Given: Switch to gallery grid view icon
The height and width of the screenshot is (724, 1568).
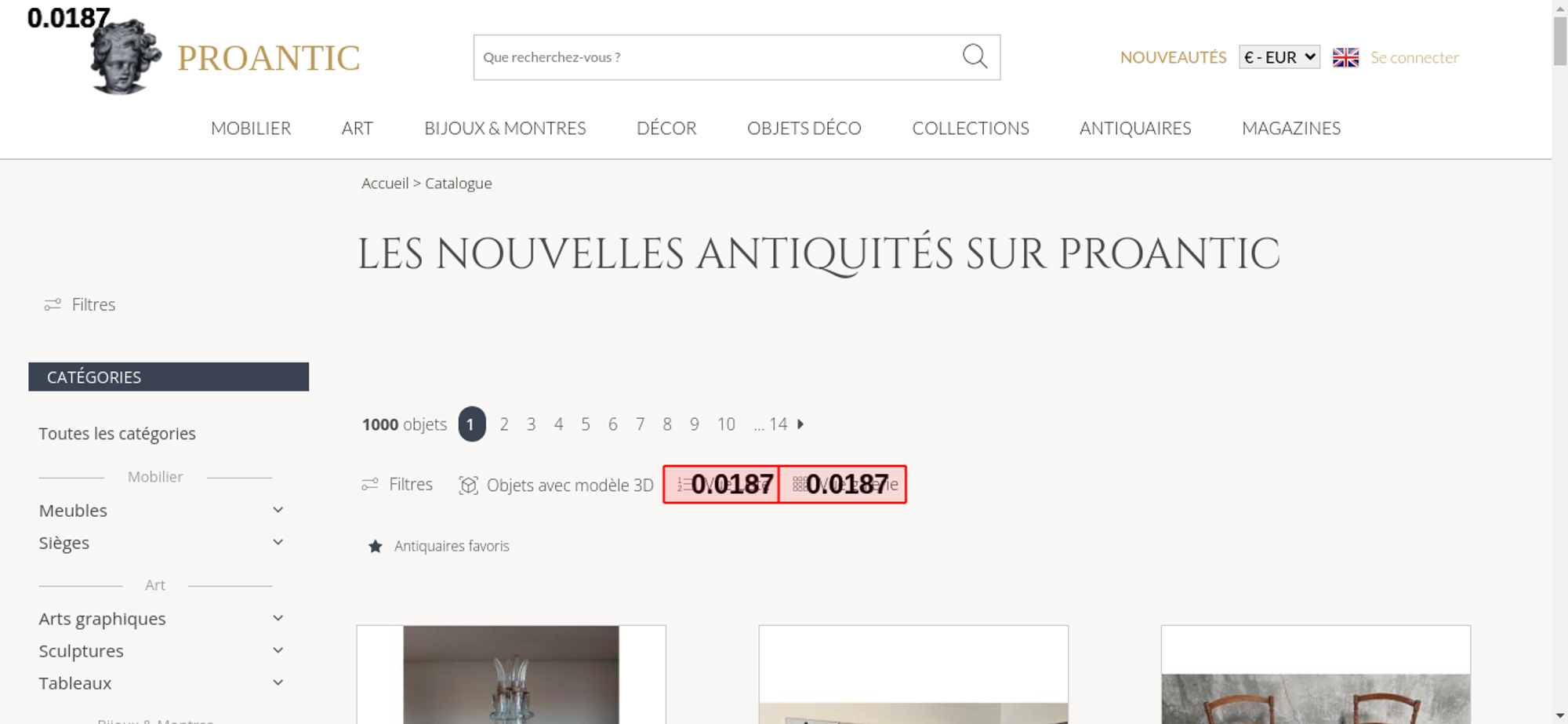Looking at the screenshot, I should click(799, 485).
